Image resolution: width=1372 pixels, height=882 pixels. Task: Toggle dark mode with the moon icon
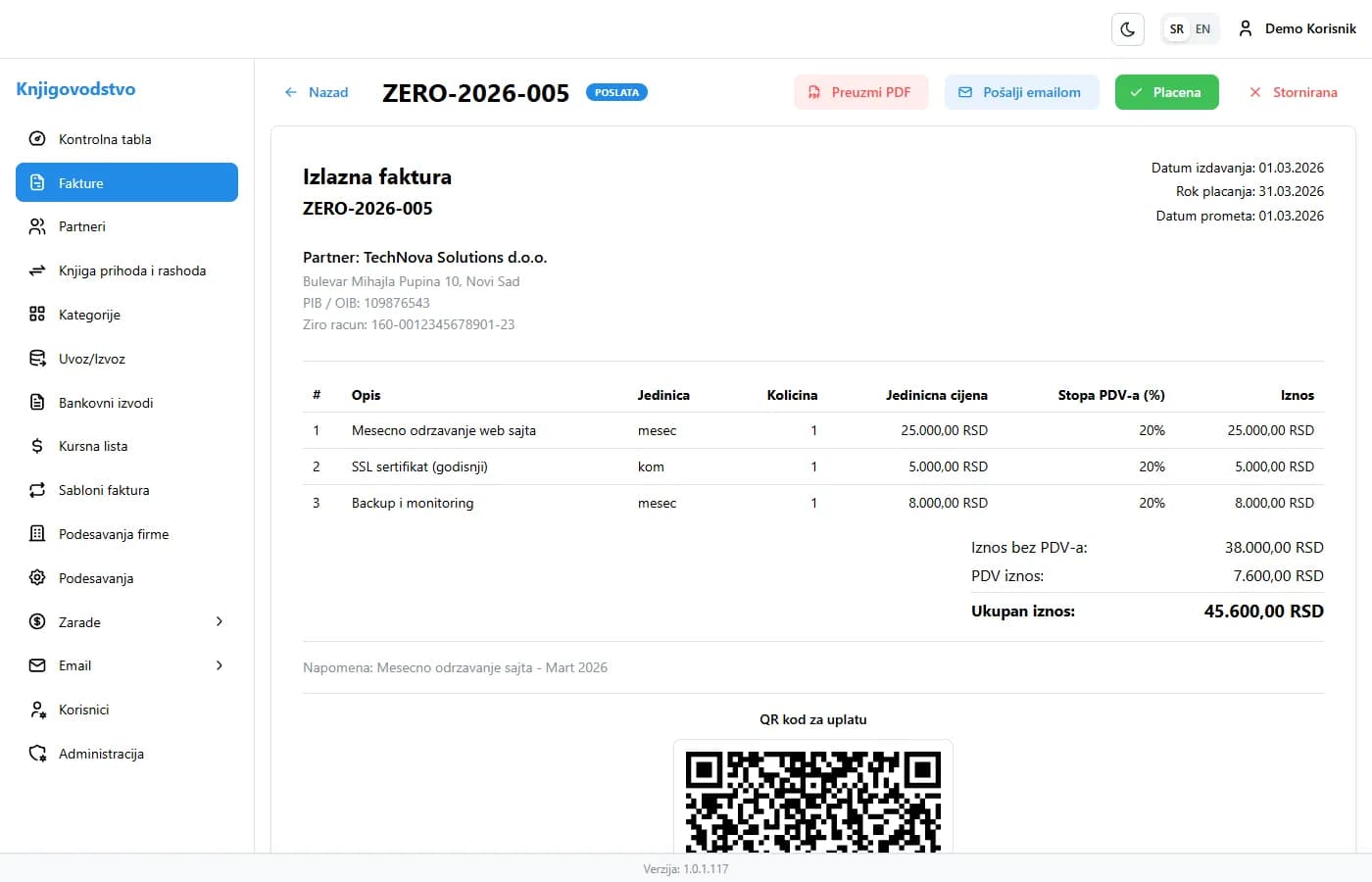(1128, 29)
